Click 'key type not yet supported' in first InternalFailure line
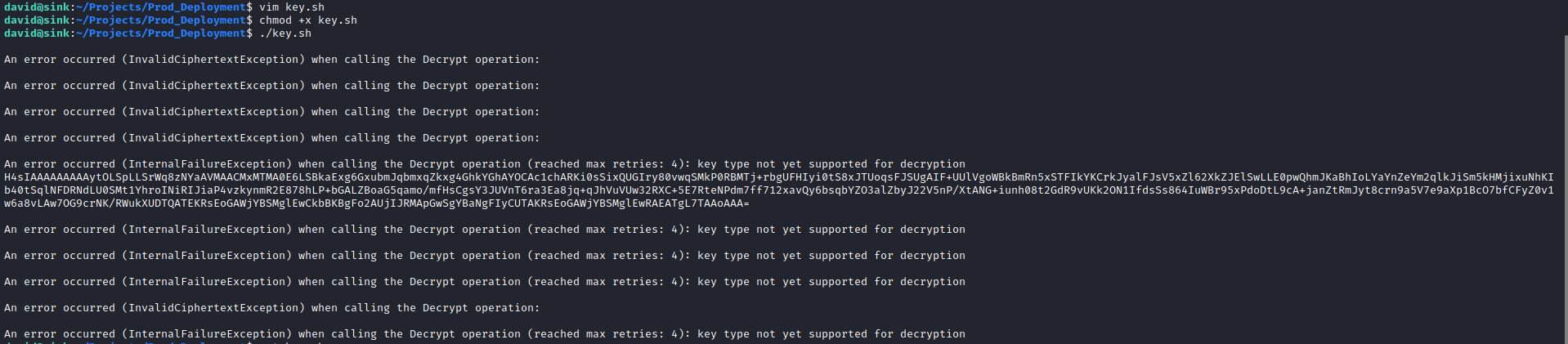 point(782,164)
